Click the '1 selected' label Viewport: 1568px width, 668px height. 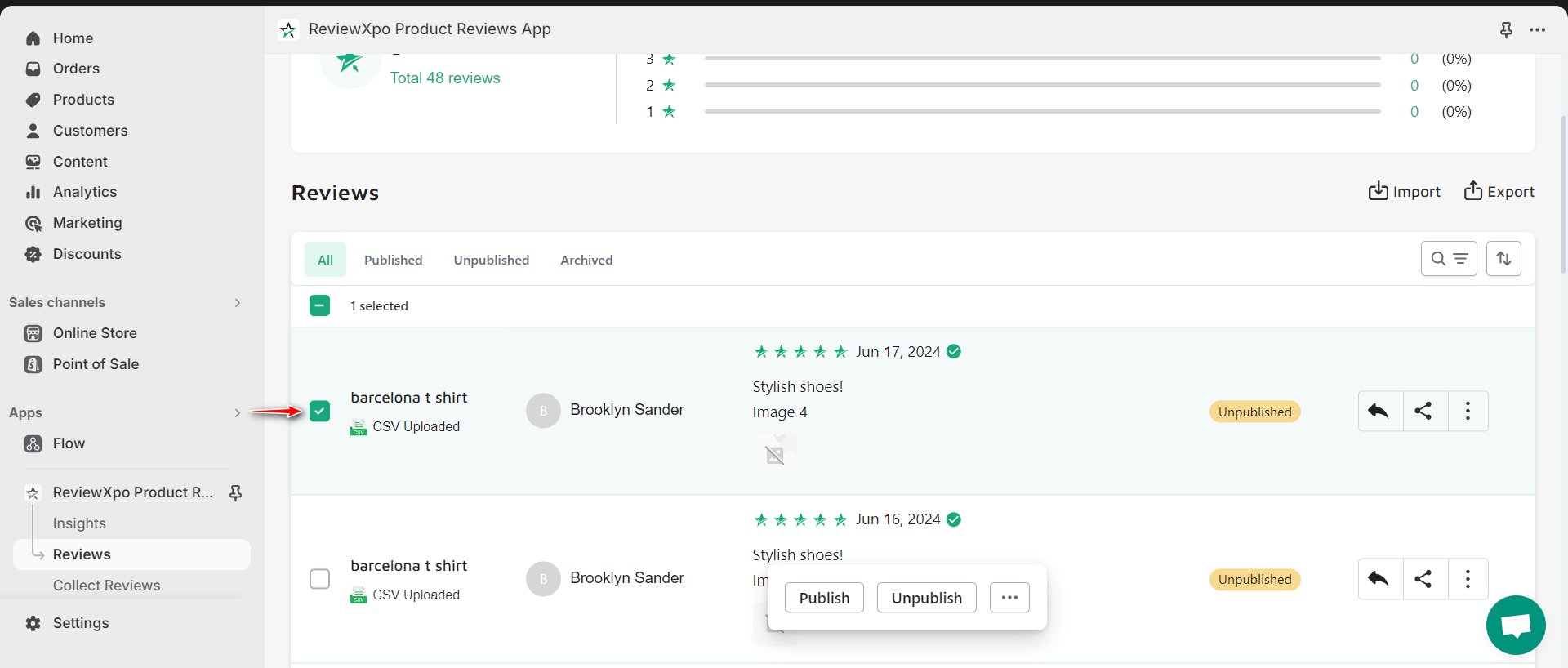(x=379, y=305)
